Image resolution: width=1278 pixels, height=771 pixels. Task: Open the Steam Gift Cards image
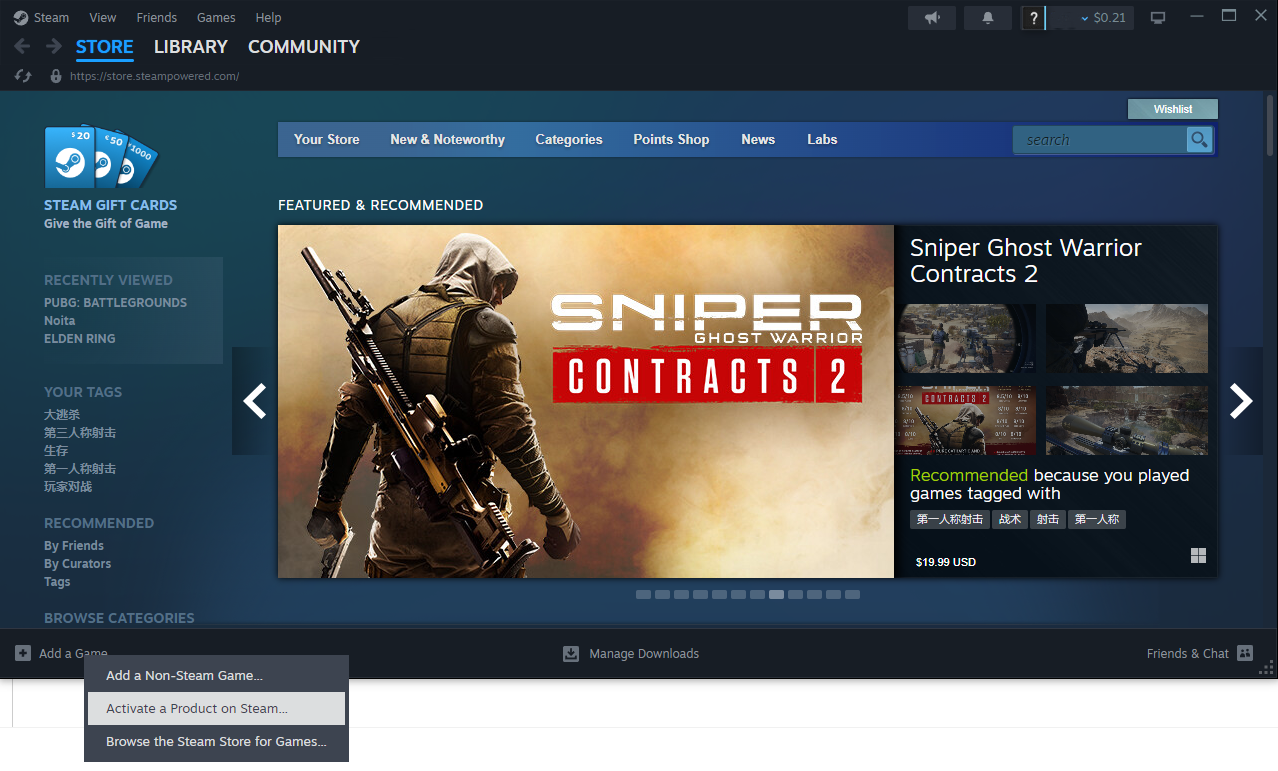[x=101, y=157]
